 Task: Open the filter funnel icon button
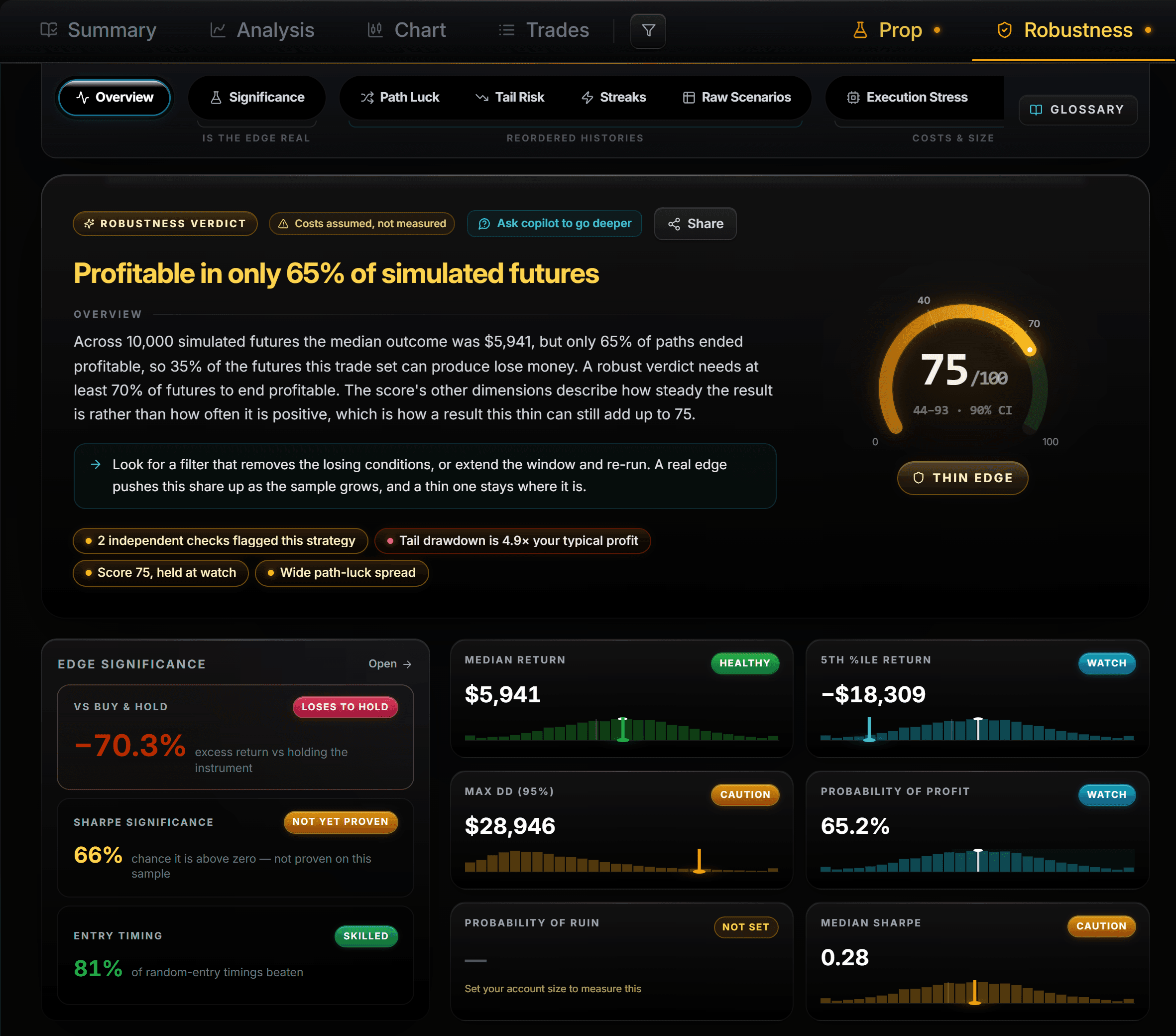(x=648, y=30)
